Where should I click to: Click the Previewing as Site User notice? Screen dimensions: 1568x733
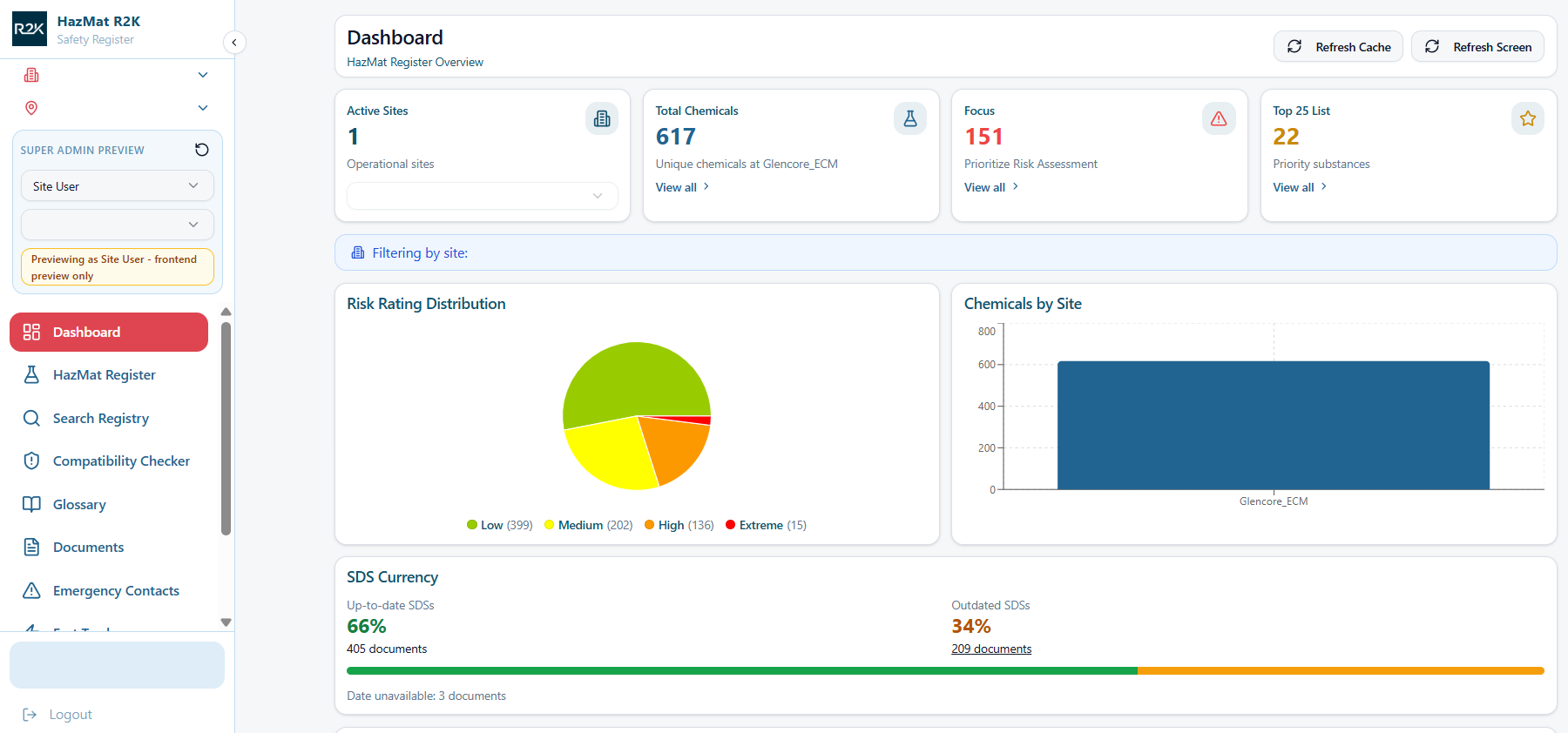coord(118,267)
